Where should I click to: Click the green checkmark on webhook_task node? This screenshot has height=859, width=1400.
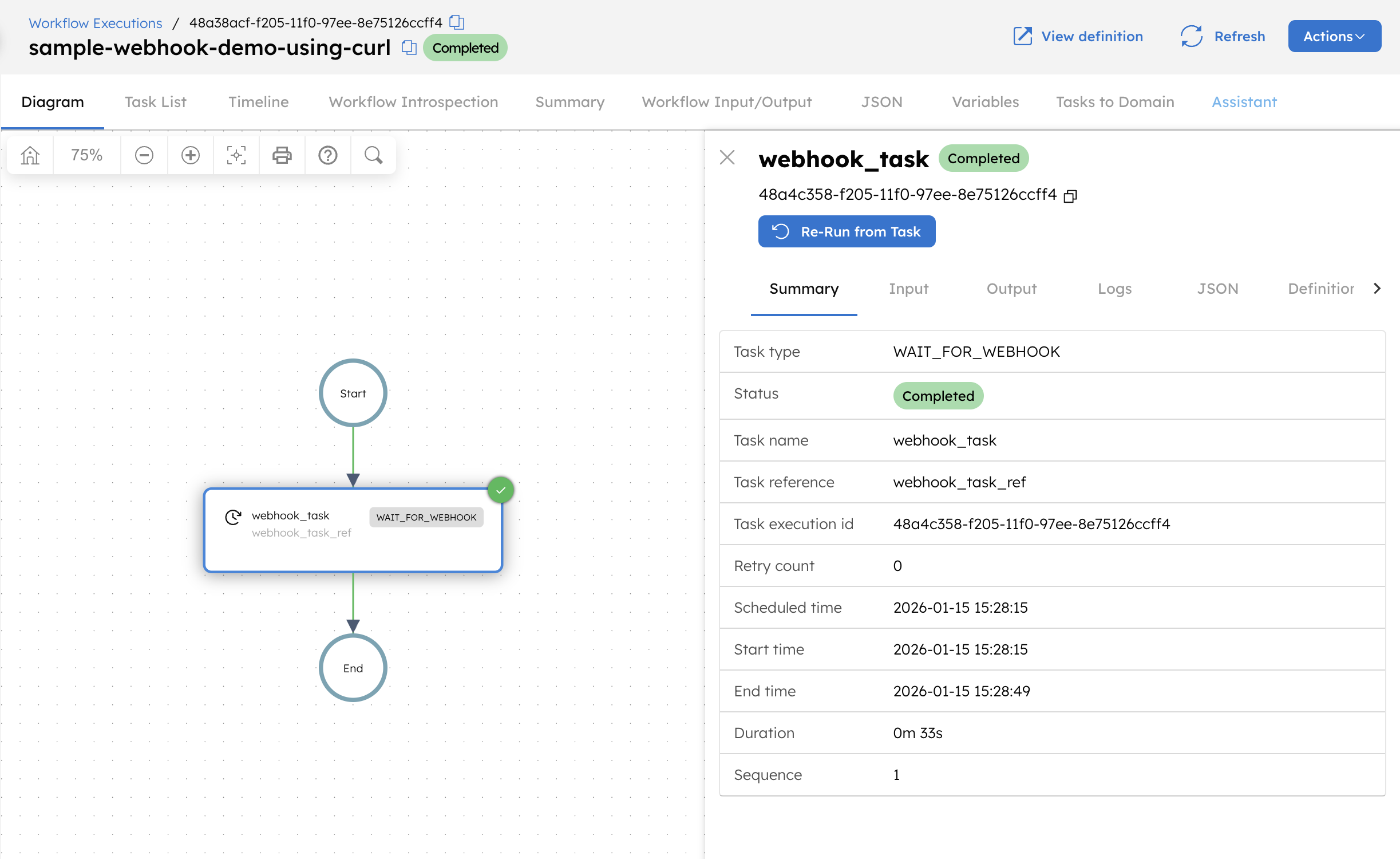click(501, 490)
